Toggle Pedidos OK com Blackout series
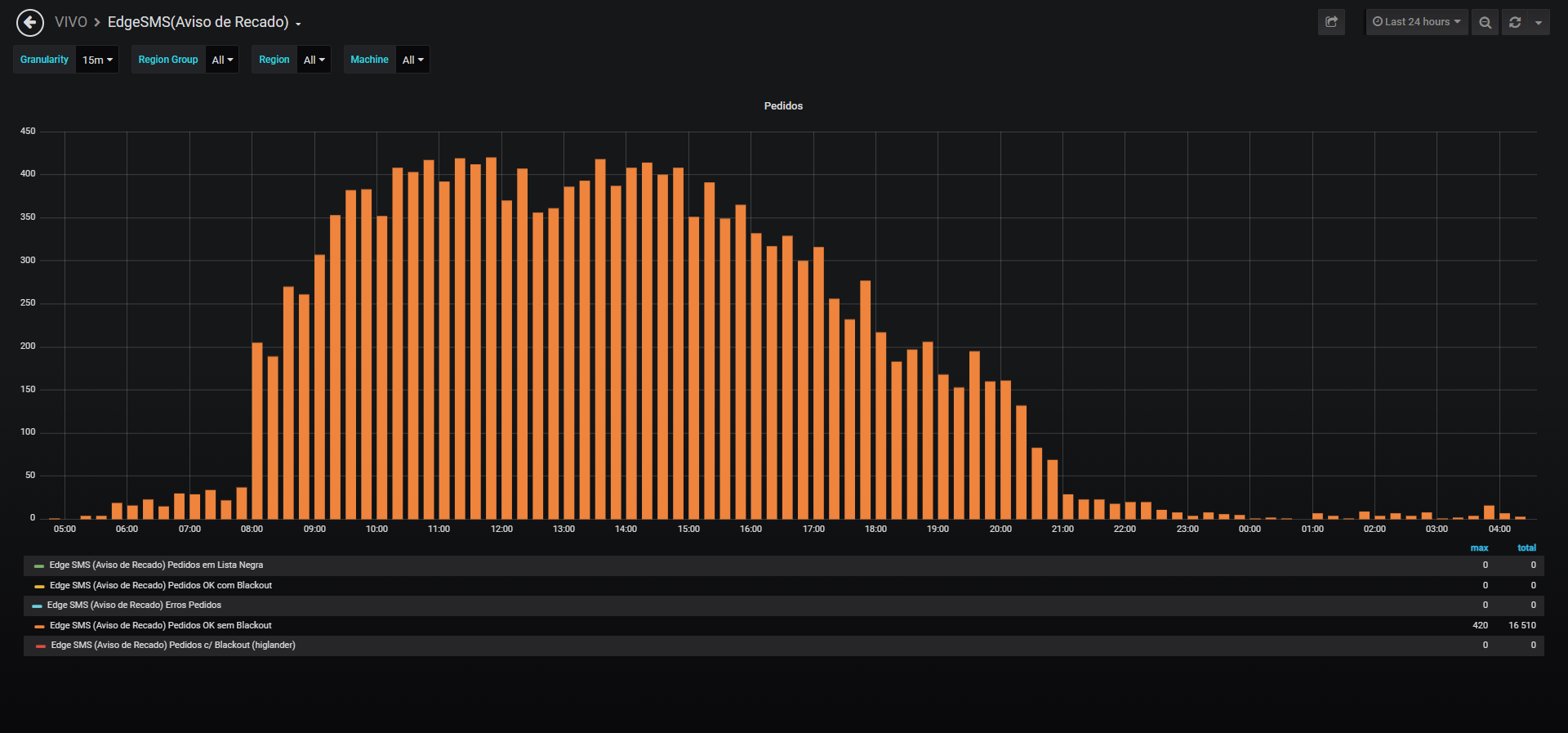This screenshot has width=1568, height=733. (x=161, y=586)
